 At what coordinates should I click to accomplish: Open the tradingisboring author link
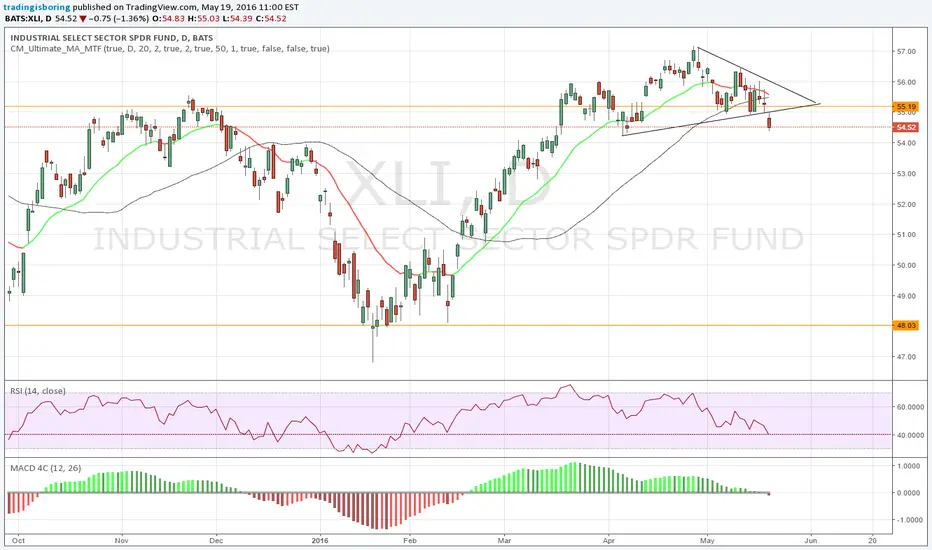pyautogui.click(x=38, y=7)
